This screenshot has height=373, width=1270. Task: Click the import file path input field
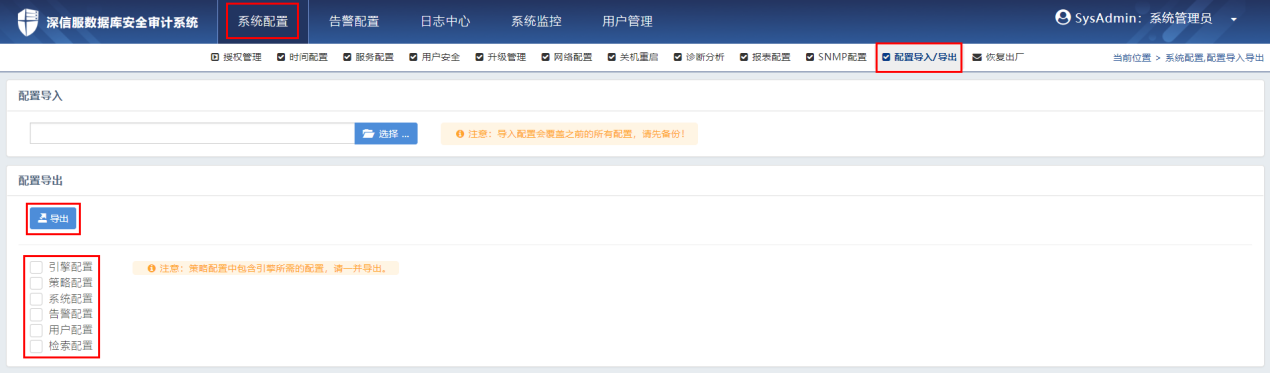192,133
